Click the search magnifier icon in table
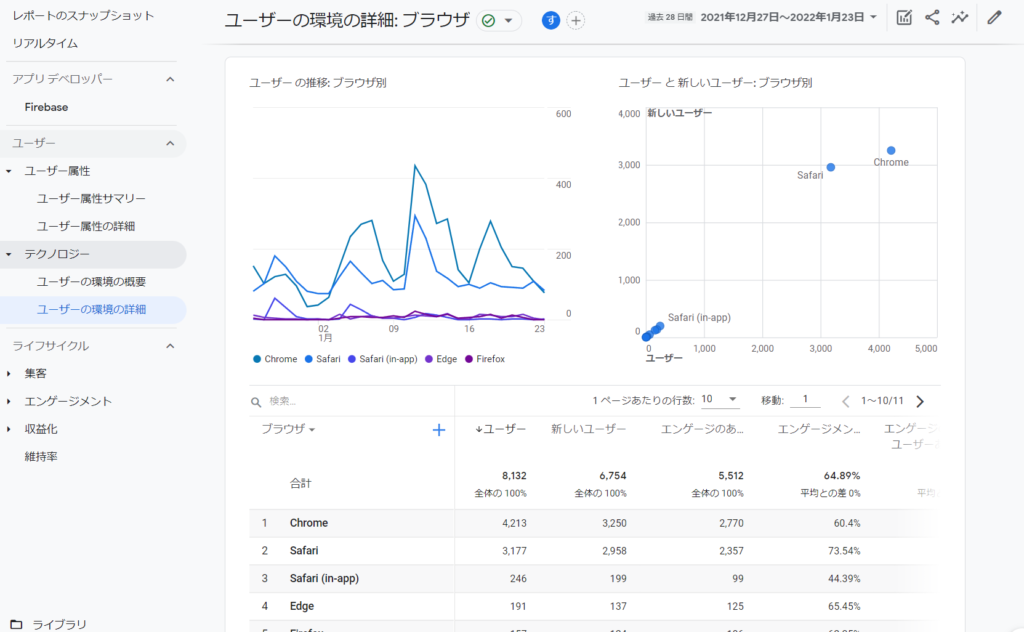1024x632 pixels. 256,402
